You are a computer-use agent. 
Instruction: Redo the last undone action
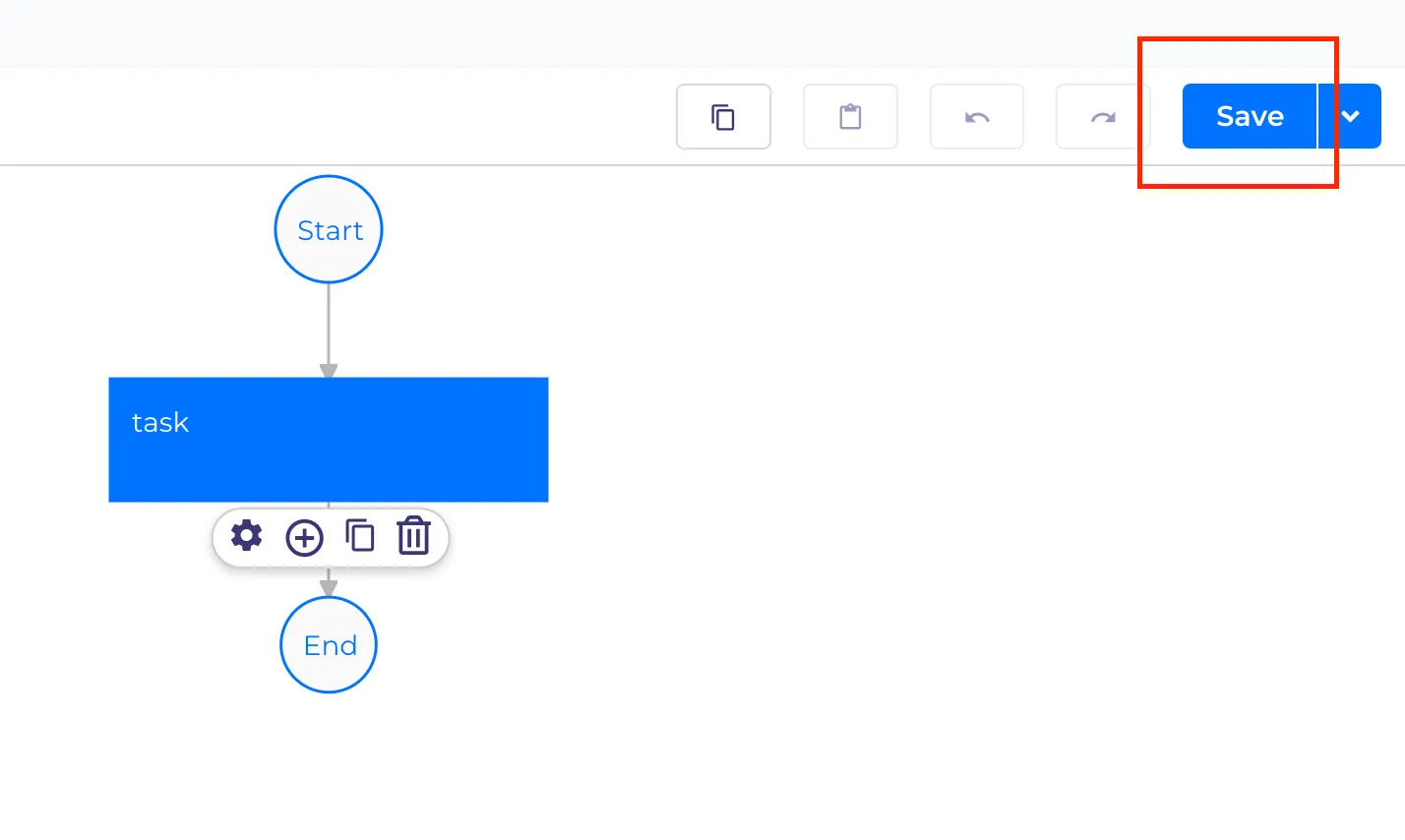(x=1103, y=117)
